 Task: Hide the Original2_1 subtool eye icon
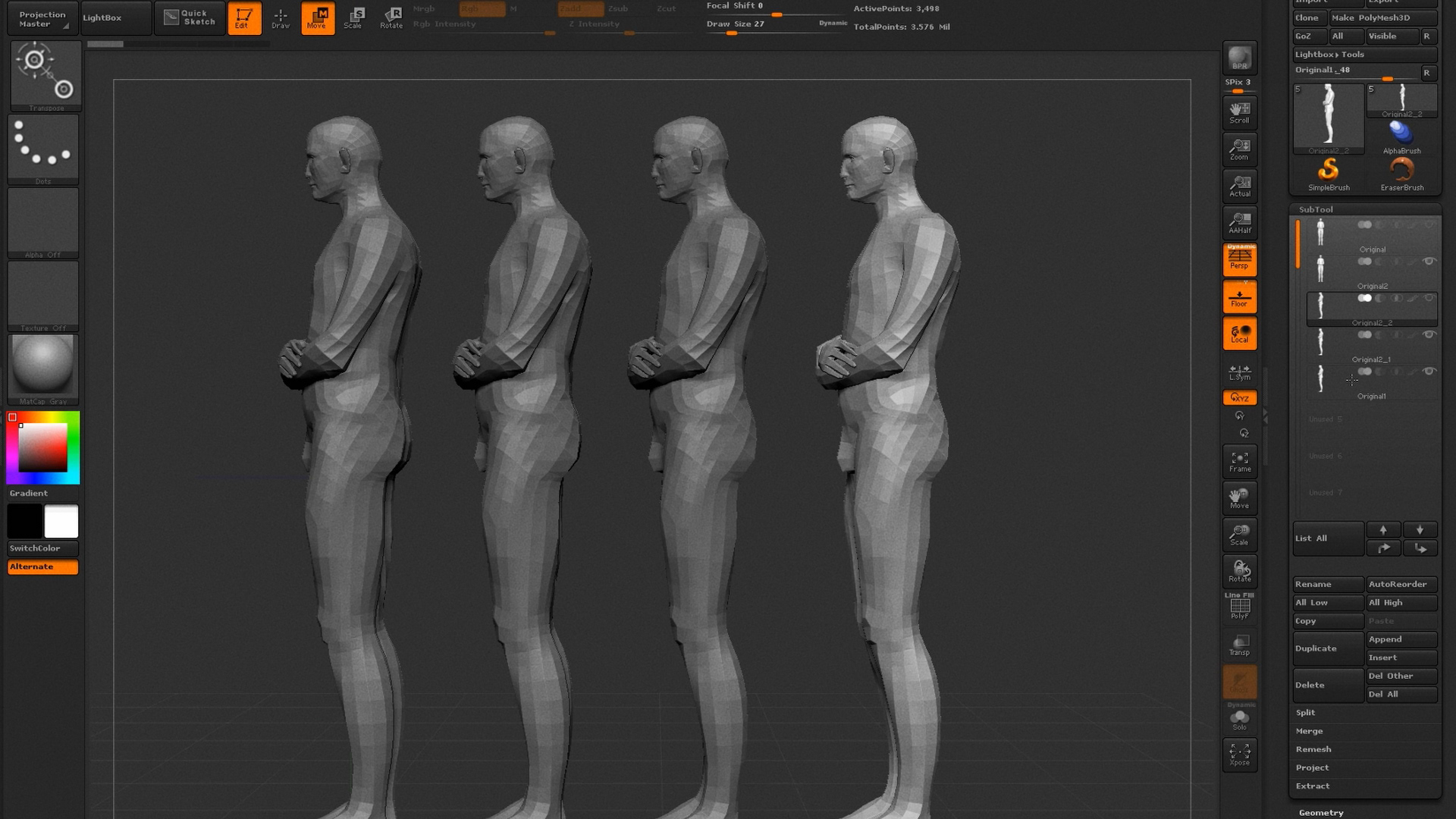(1429, 334)
